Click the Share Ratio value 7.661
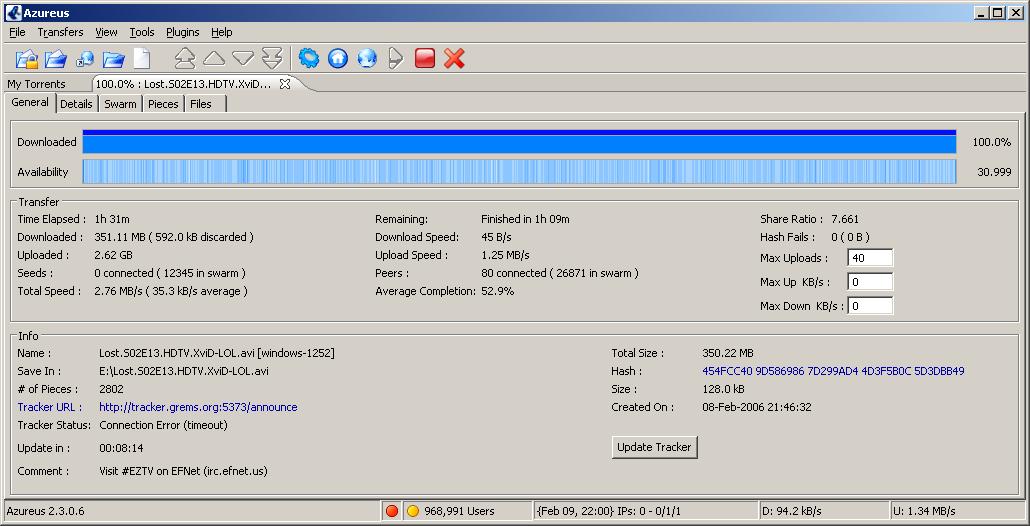The height and width of the screenshot is (526, 1030). (x=845, y=219)
